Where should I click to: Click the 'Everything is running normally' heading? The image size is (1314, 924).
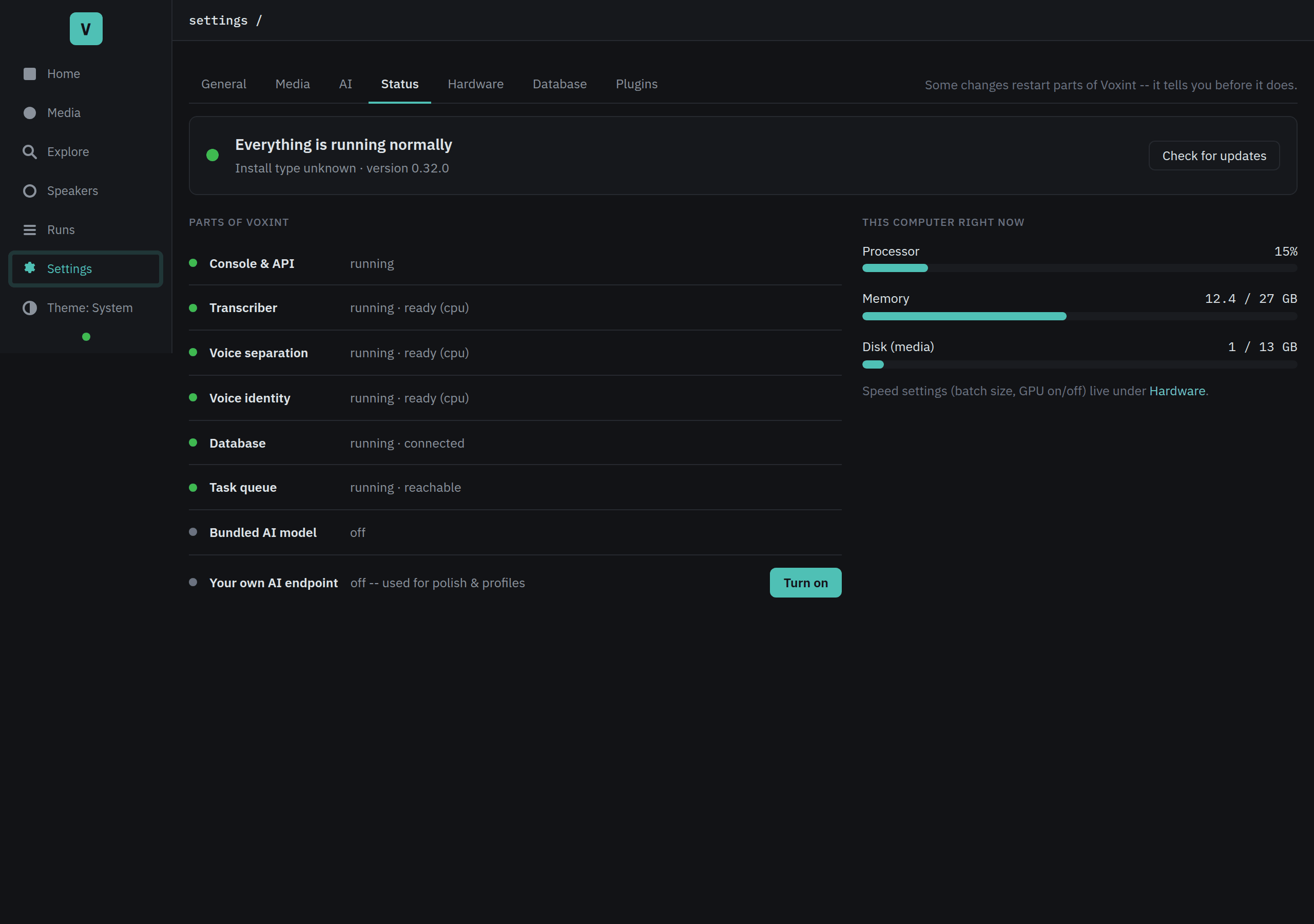point(343,144)
